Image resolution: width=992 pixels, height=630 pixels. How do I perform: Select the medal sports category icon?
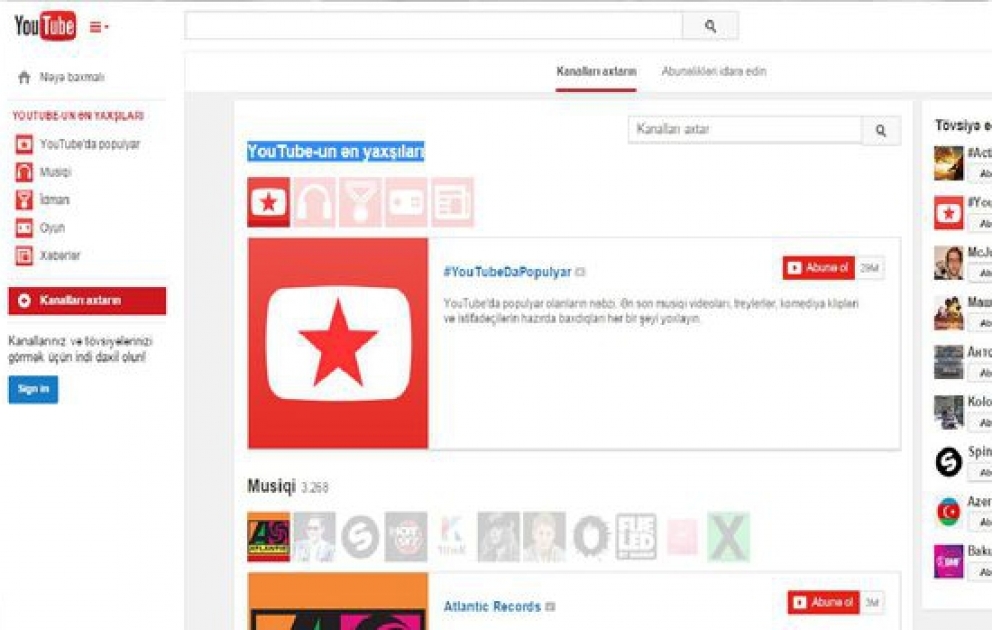coord(360,202)
